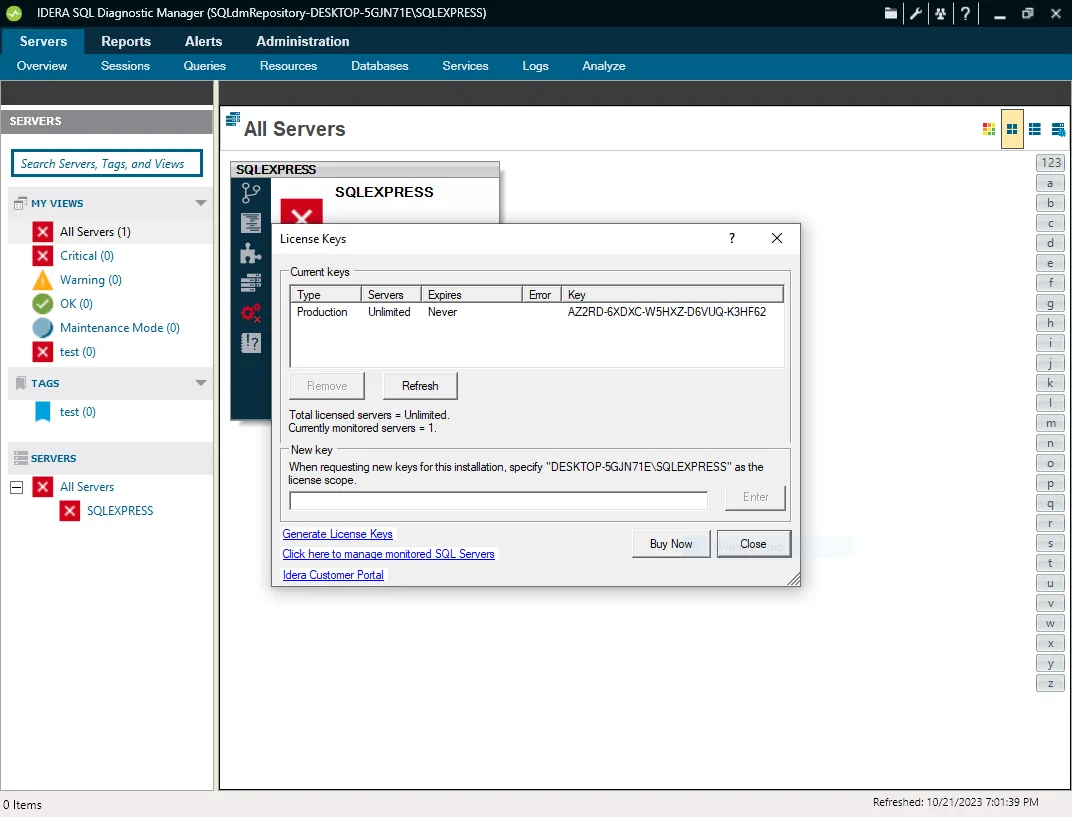This screenshot has width=1072, height=817.
Task: Switch to the colored heatmap view icon
Action: pyautogui.click(x=989, y=129)
